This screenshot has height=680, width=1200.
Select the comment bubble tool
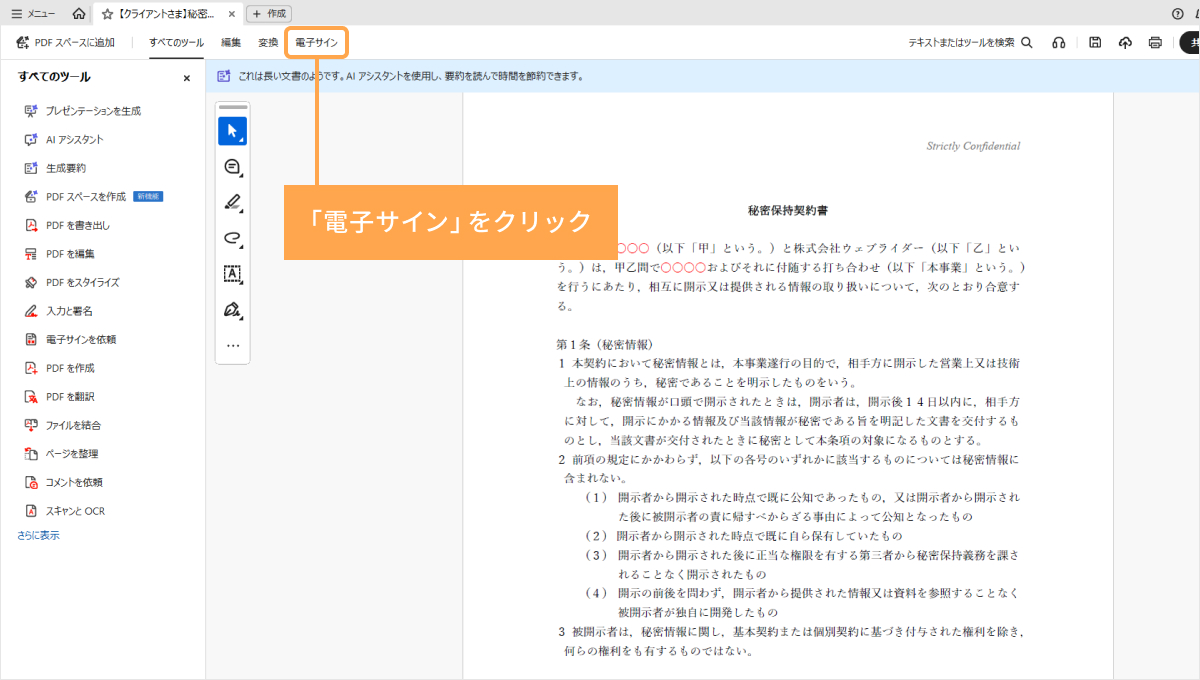(233, 167)
